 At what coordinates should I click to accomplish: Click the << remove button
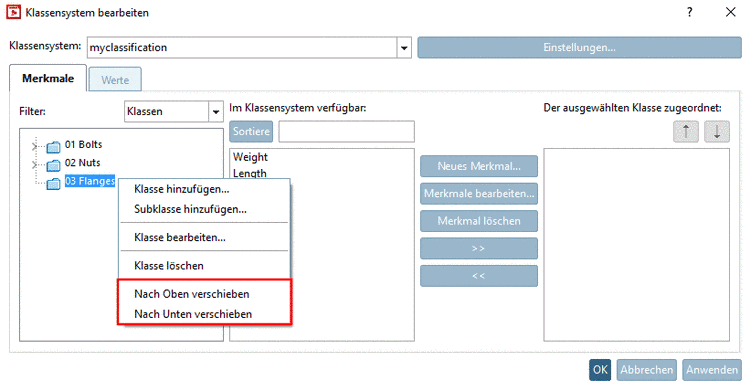pos(479,276)
